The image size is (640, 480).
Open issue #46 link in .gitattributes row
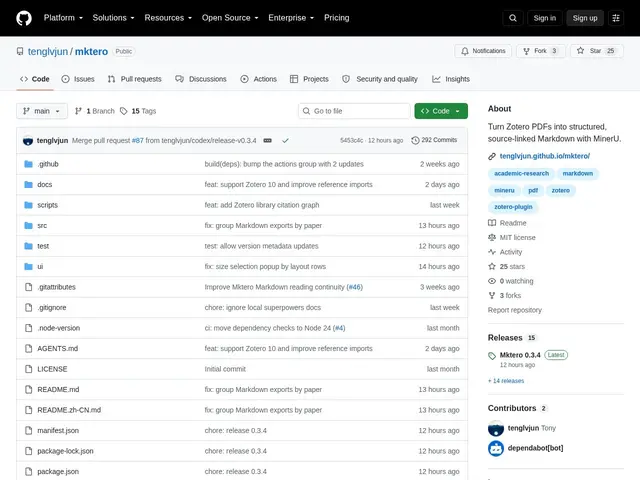[354, 287]
